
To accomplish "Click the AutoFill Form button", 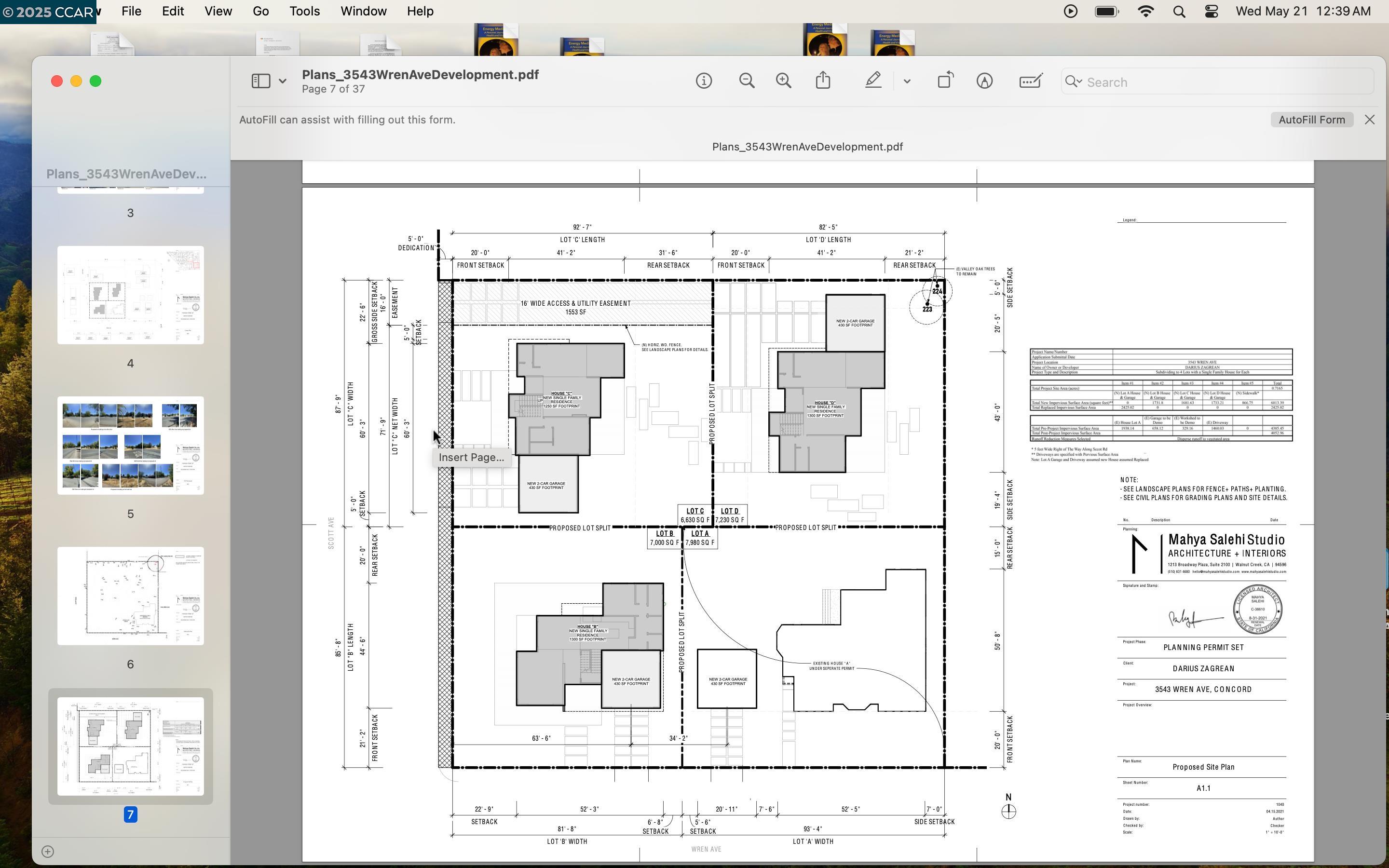I will (1311, 120).
